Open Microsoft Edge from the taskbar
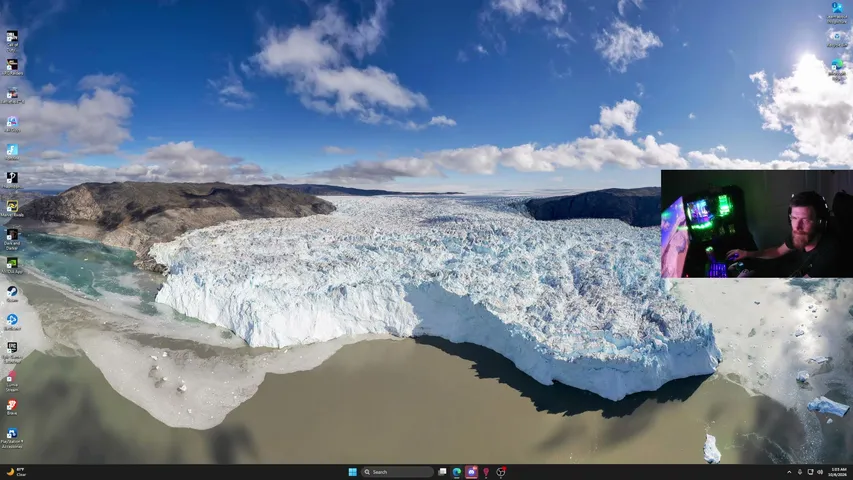853x480 pixels. click(457, 472)
